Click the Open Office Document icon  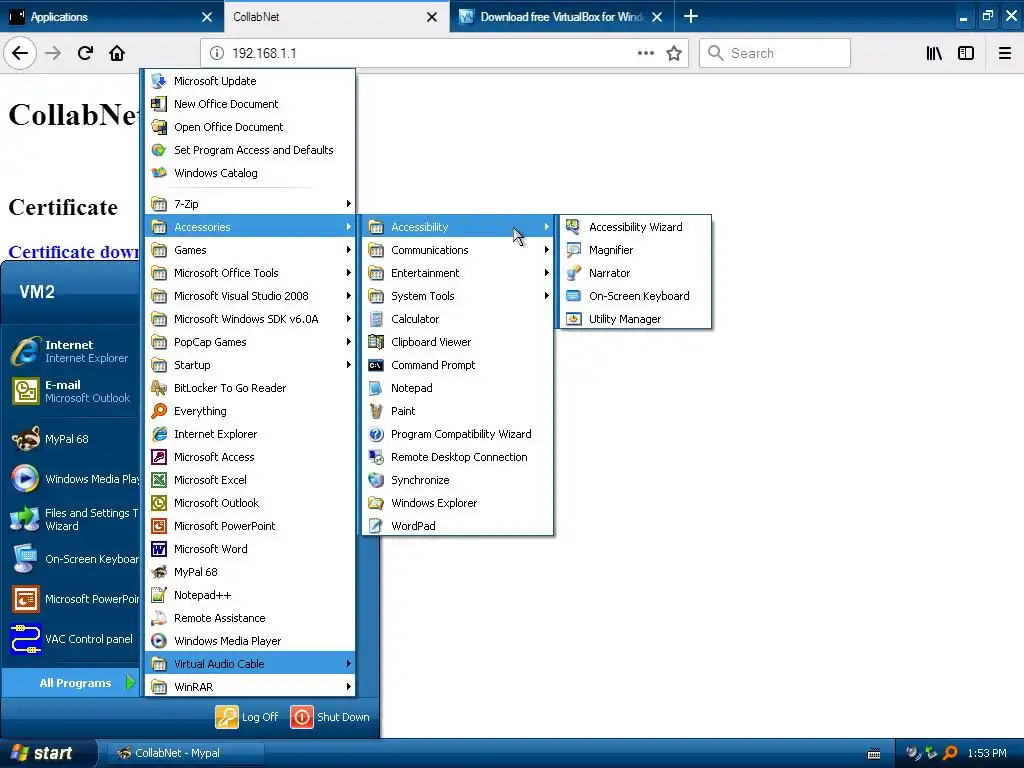[159, 127]
